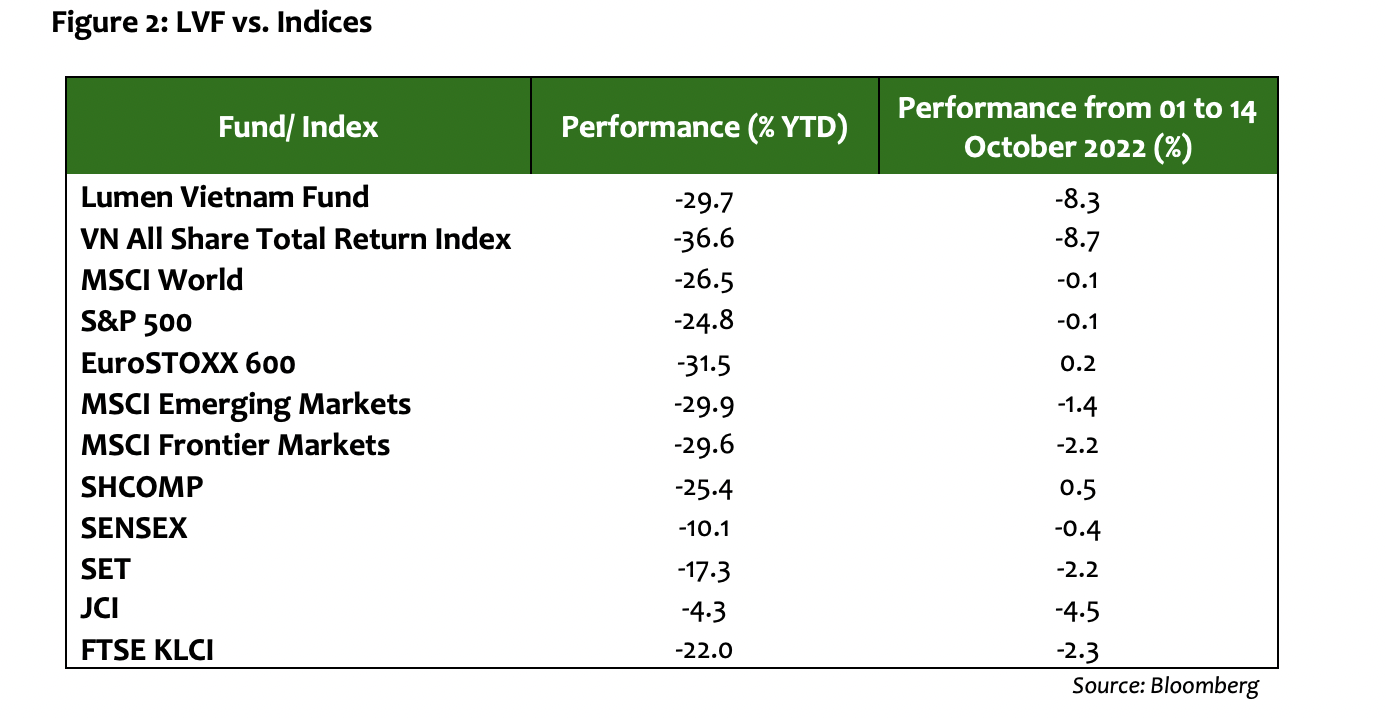1386x718 pixels.
Task: Click the "FTSE KLCI" row label
Action: (x=148, y=652)
